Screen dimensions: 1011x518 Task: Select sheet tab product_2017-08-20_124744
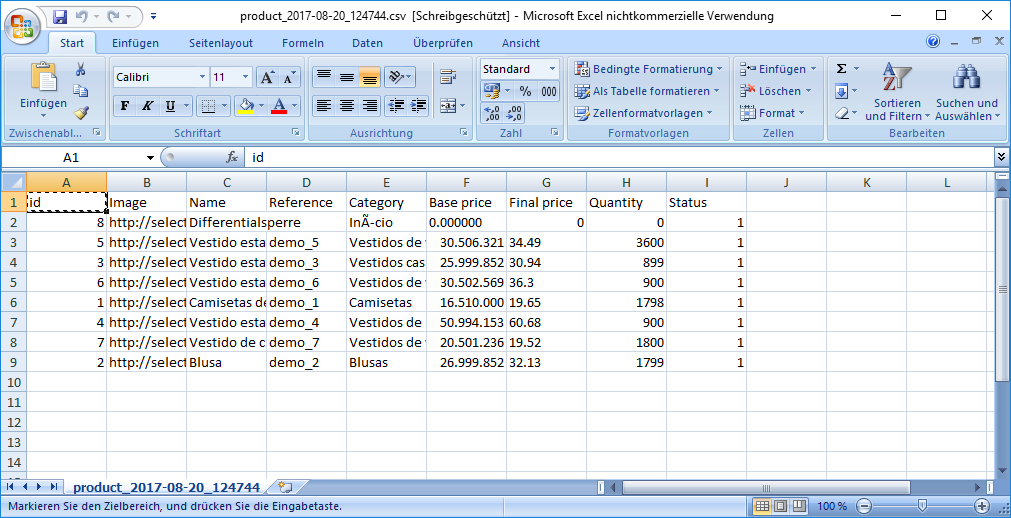tap(166, 488)
